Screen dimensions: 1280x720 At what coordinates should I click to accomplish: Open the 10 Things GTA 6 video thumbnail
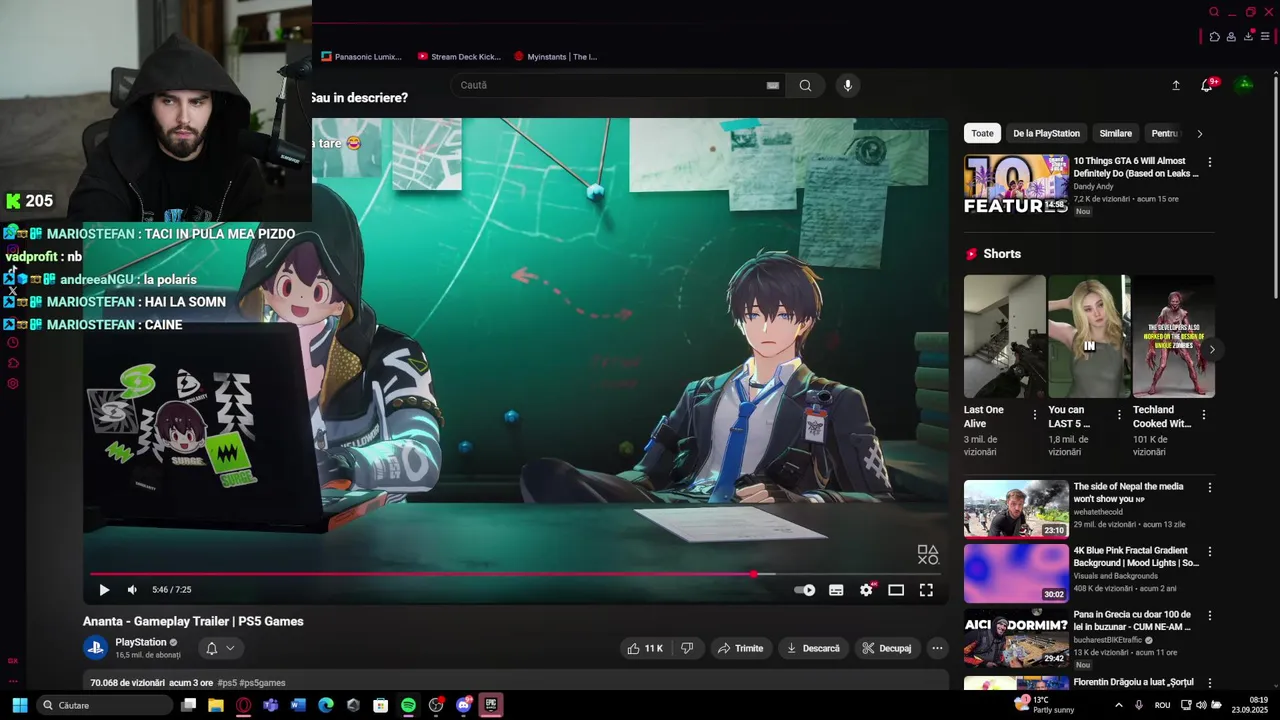[x=1016, y=183]
